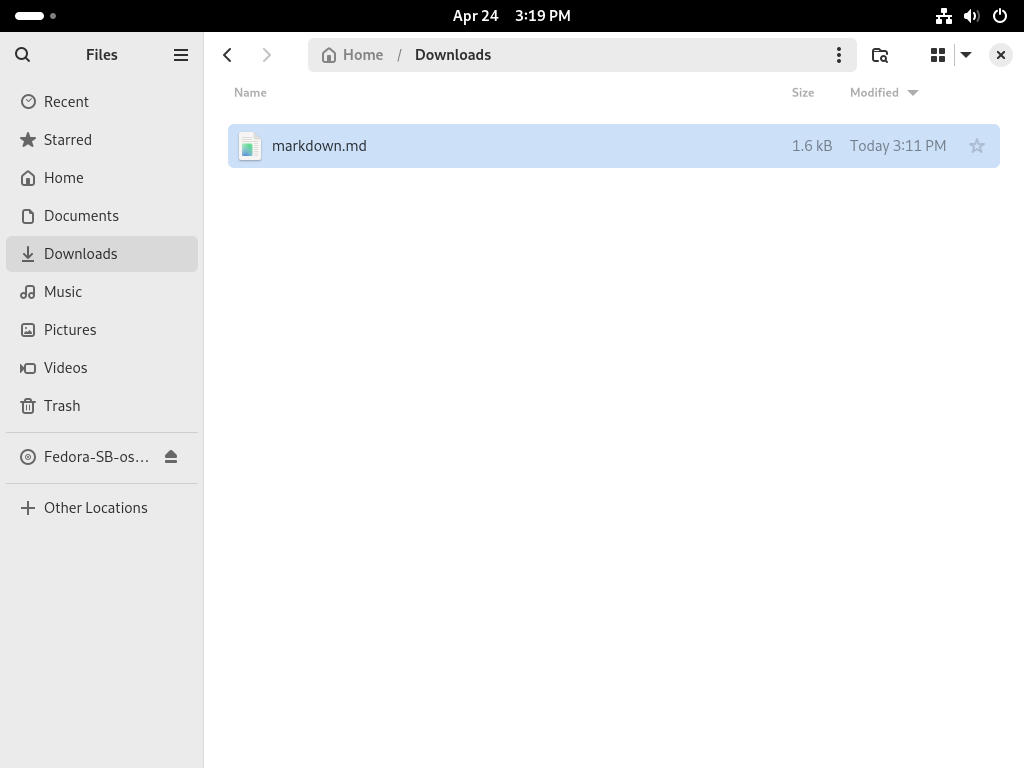Screen dimensions: 1024x768
Task: Open Other Locations in the sidebar
Action: [102, 508]
